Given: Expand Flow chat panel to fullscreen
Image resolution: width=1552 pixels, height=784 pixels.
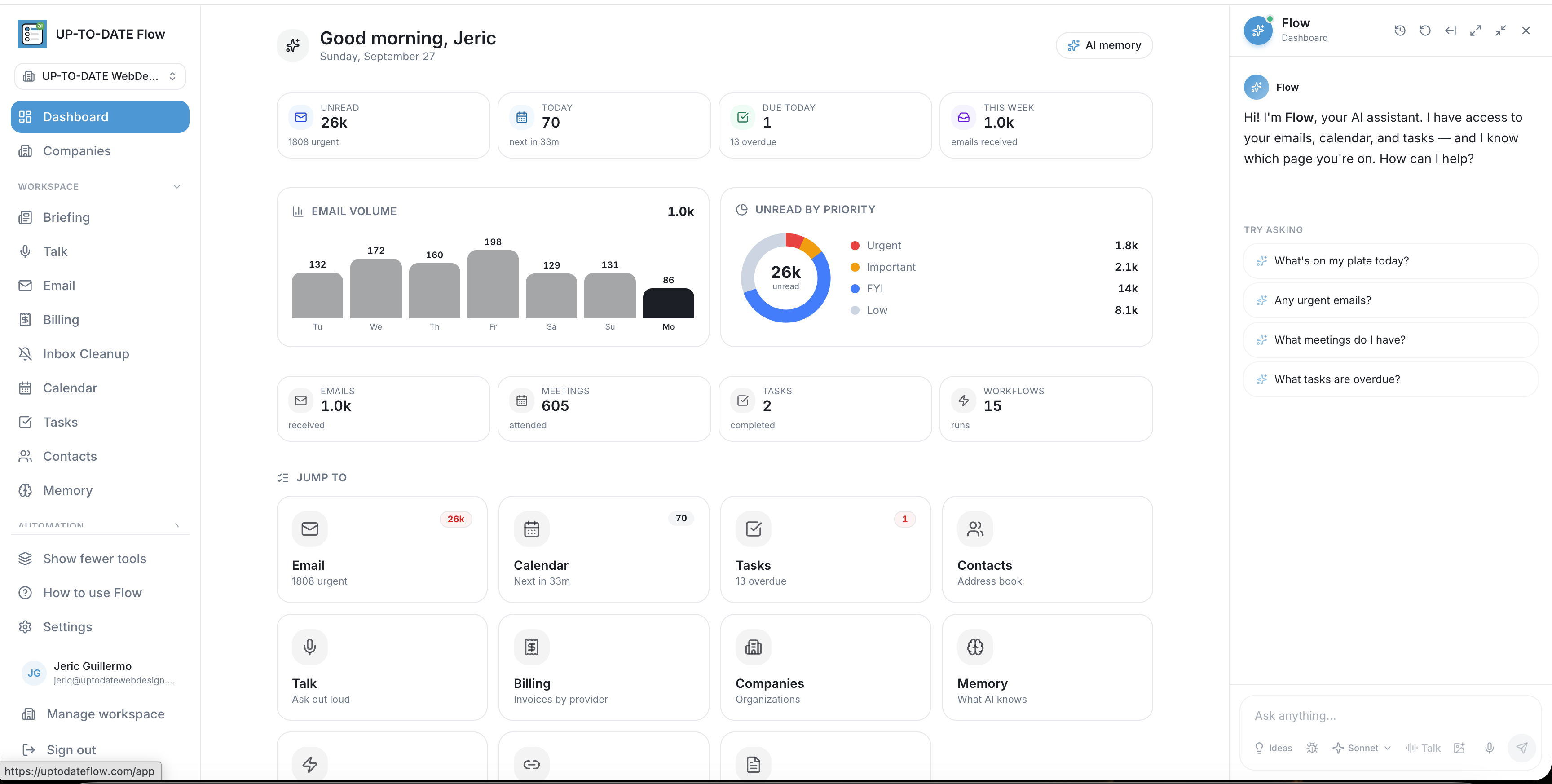Looking at the screenshot, I should (x=1475, y=31).
